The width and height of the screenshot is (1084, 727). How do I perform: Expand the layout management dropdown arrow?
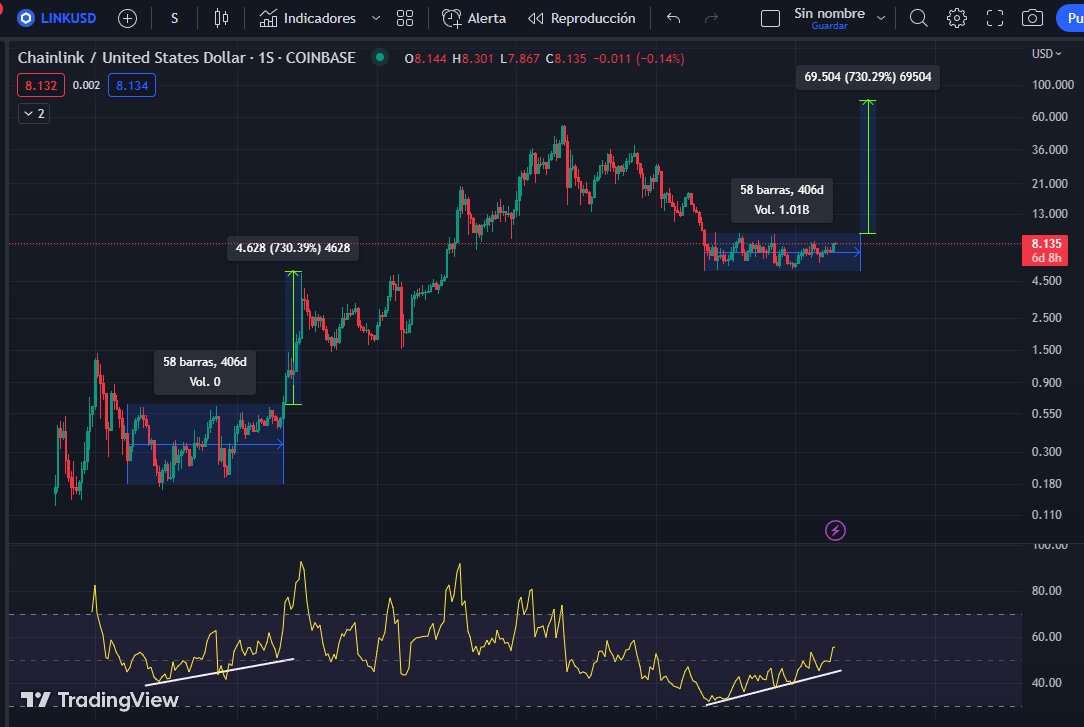coord(881,19)
